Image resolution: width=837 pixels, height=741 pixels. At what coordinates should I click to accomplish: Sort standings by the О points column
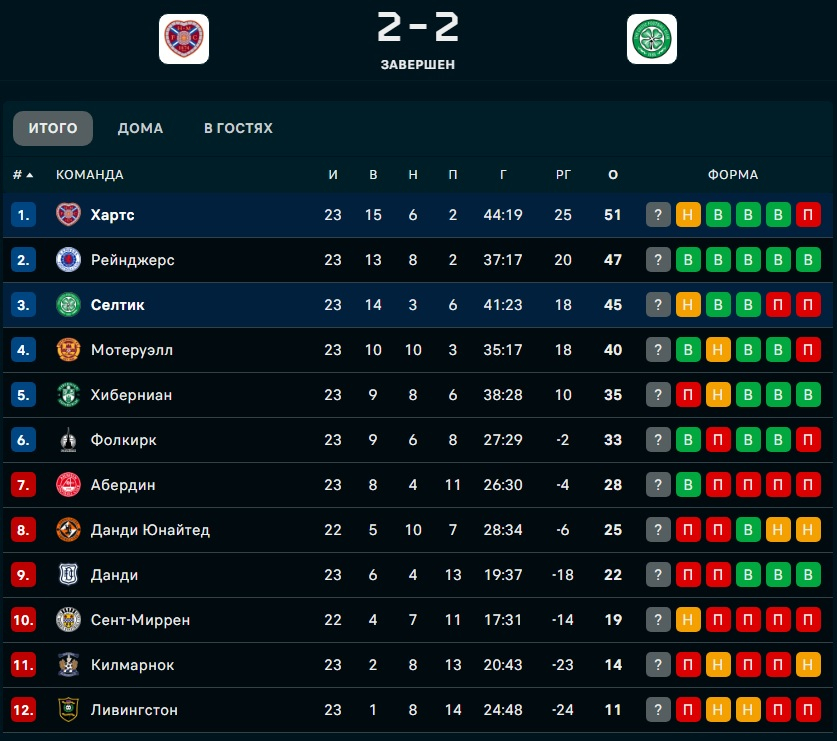pos(613,175)
